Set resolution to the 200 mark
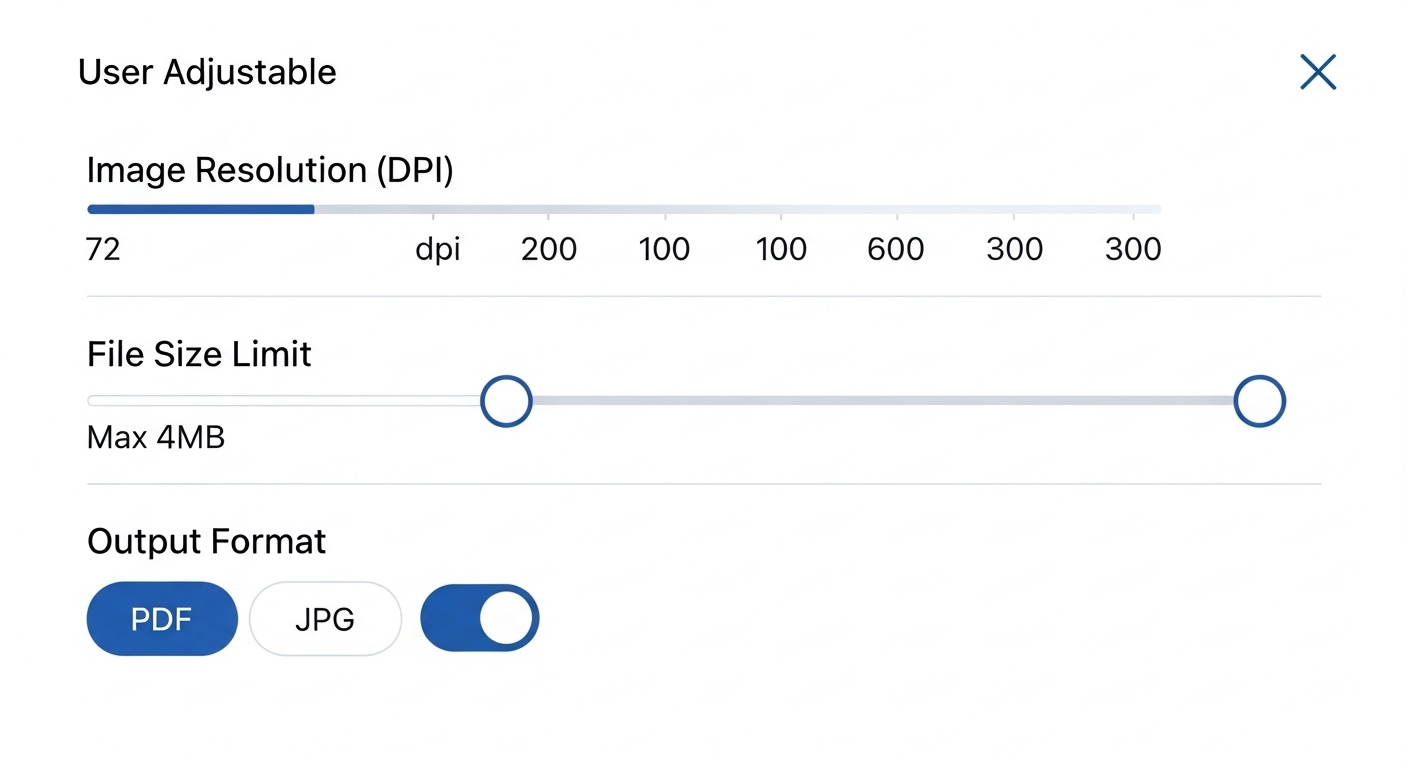1408x768 pixels. (548, 248)
